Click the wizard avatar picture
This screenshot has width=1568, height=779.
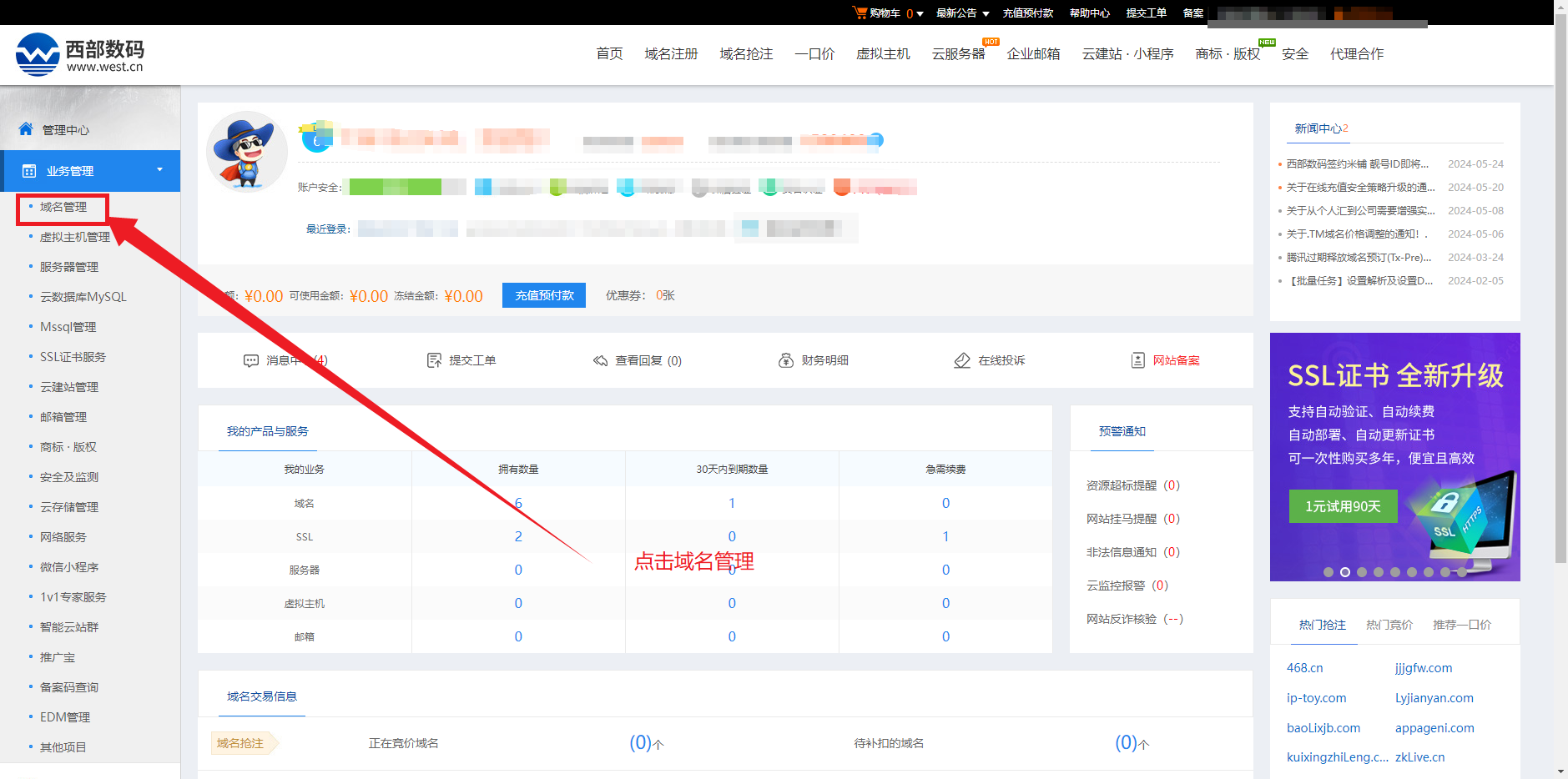[246, 153]
